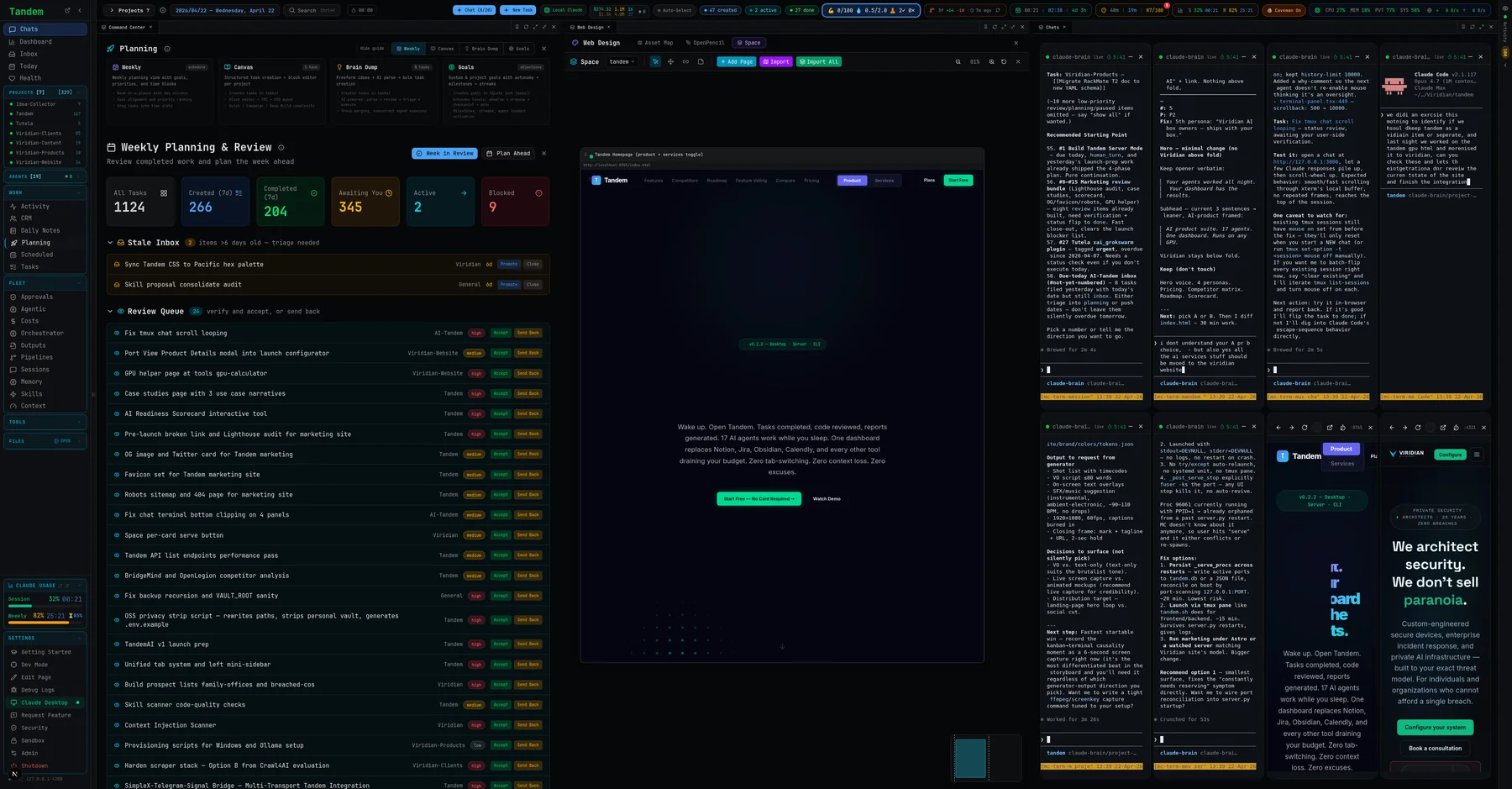1512x789 pixels.
Task: Click the New Task button in top bar
Action: tap(517, 10)
